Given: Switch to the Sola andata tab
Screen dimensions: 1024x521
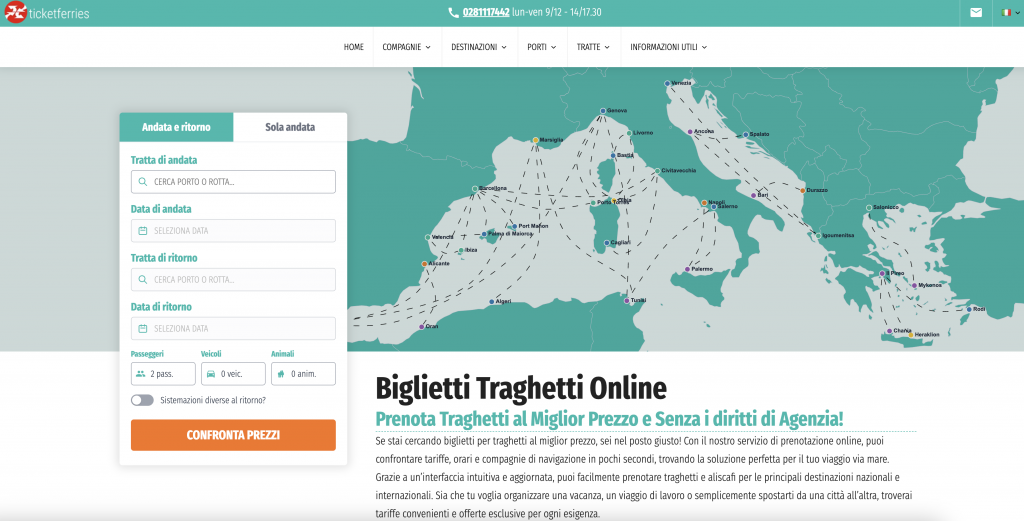Looking at the screenshot, I should coord(290,127).
